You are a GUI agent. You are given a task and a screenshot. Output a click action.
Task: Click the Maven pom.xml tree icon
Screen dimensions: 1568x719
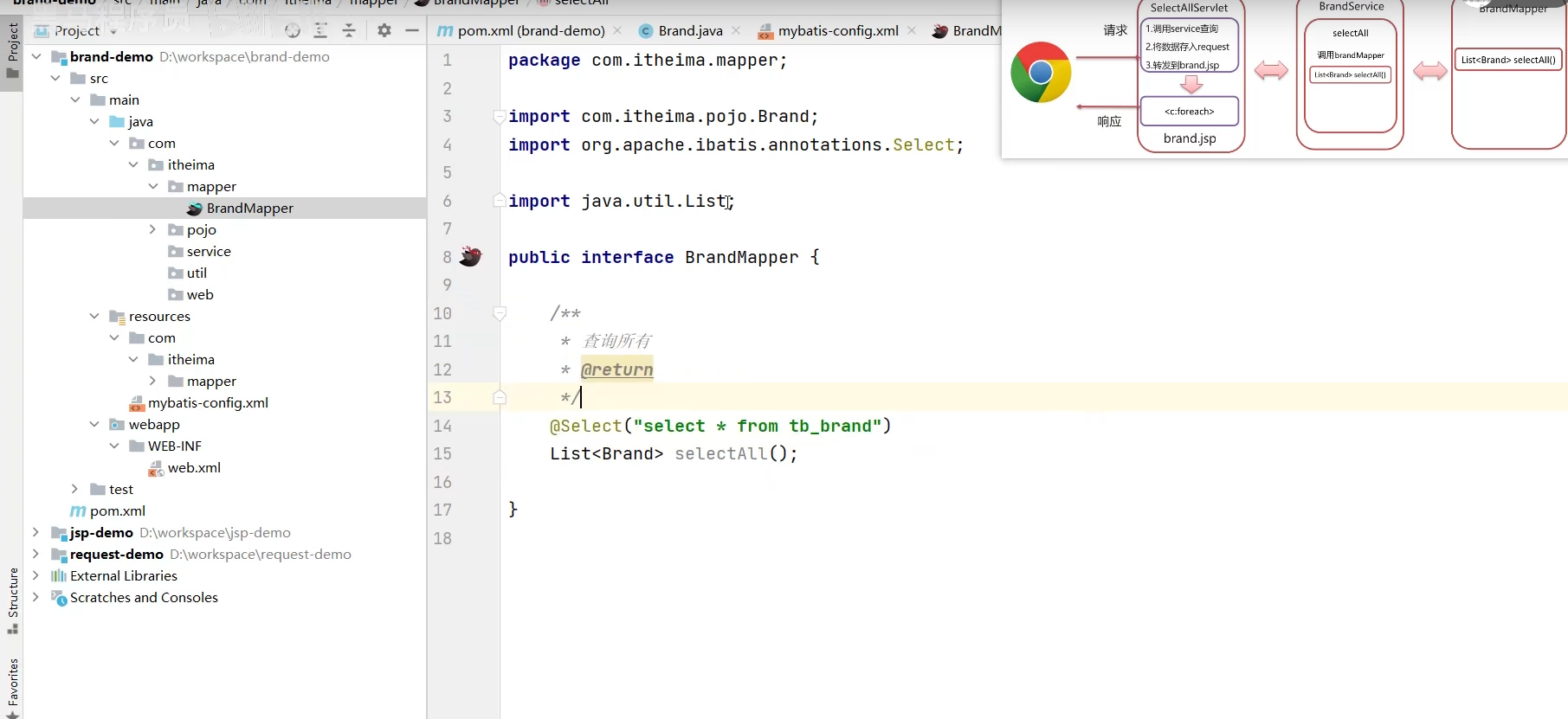pyautogui.click(x=78, y=510)
